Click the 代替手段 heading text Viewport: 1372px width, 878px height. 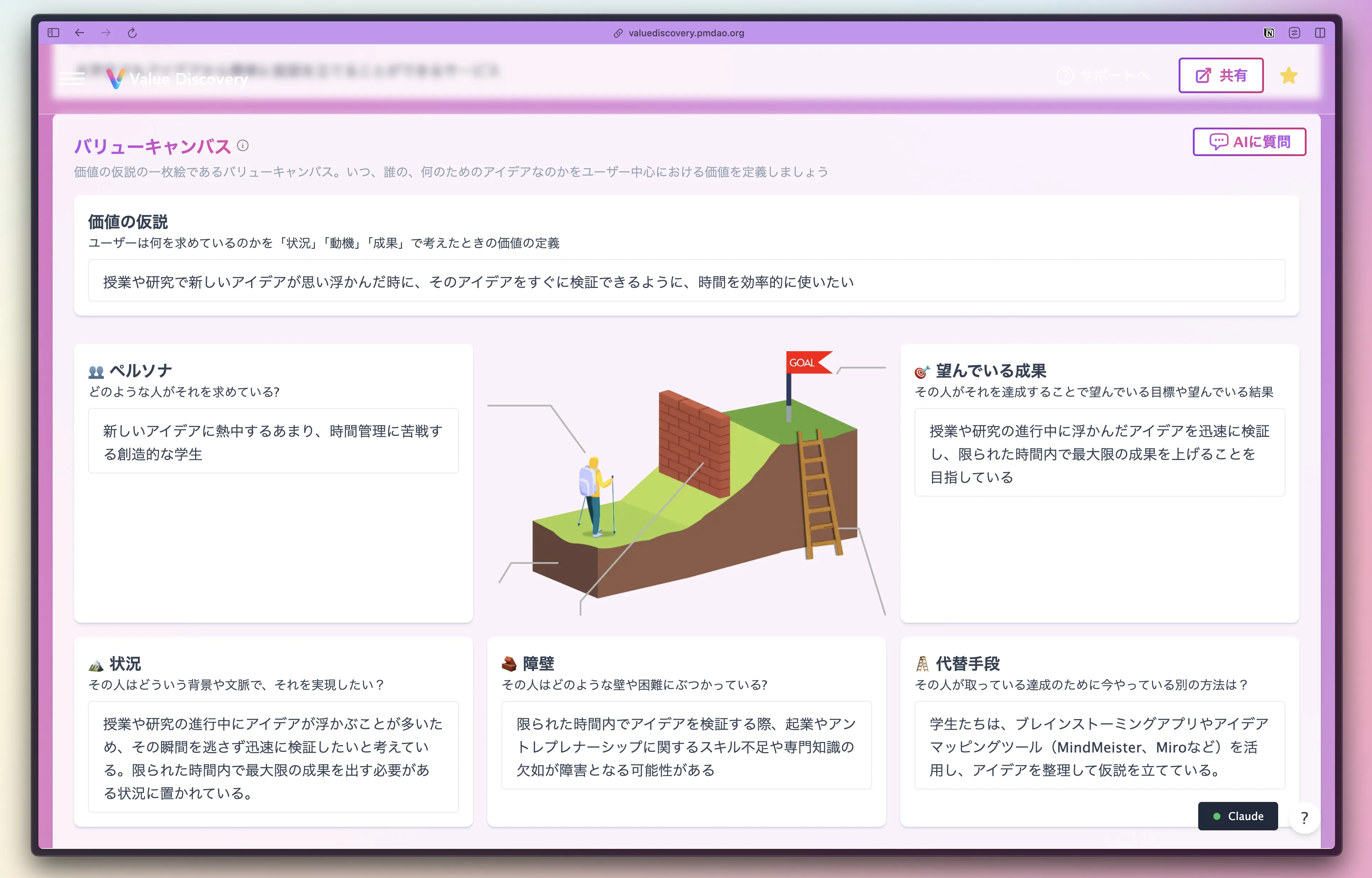968,664
